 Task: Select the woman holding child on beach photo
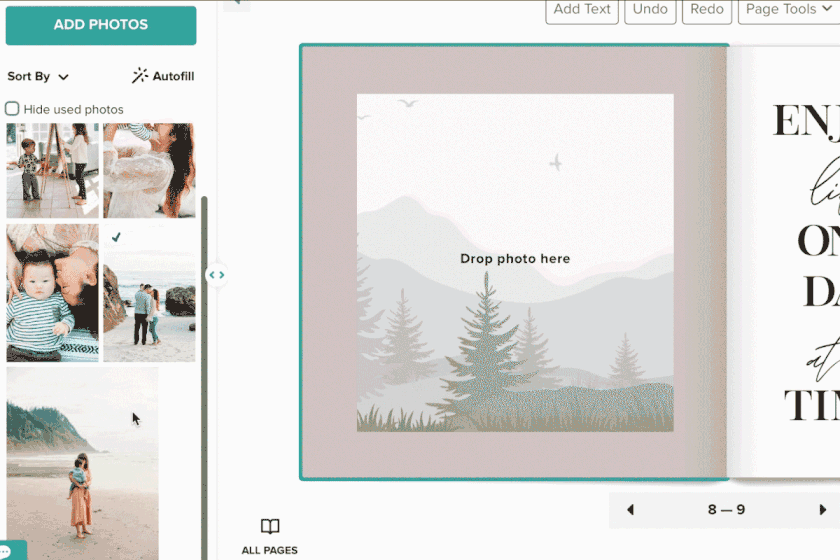(82, 464)
